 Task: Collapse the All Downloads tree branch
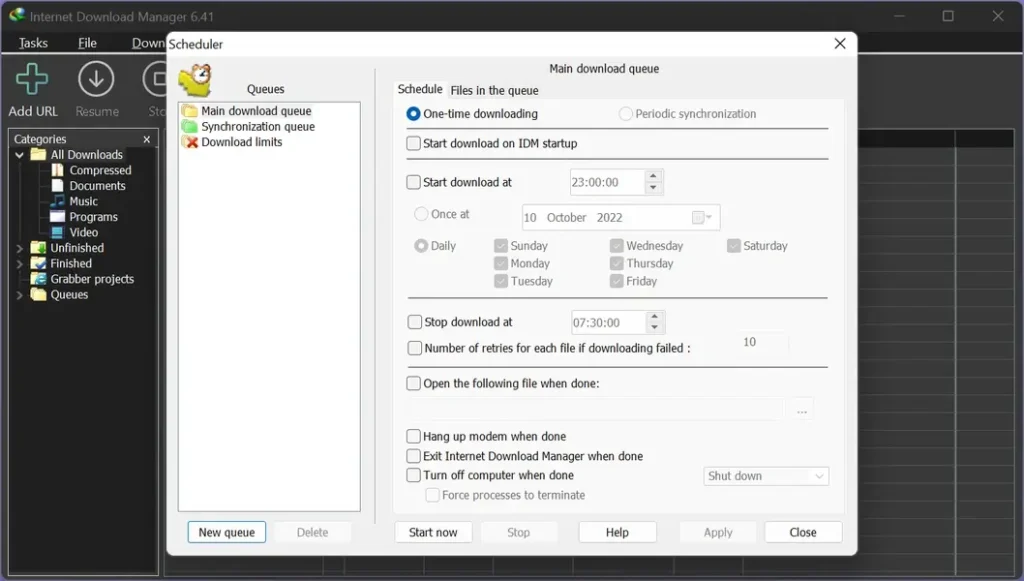click(x=18, y=154)
